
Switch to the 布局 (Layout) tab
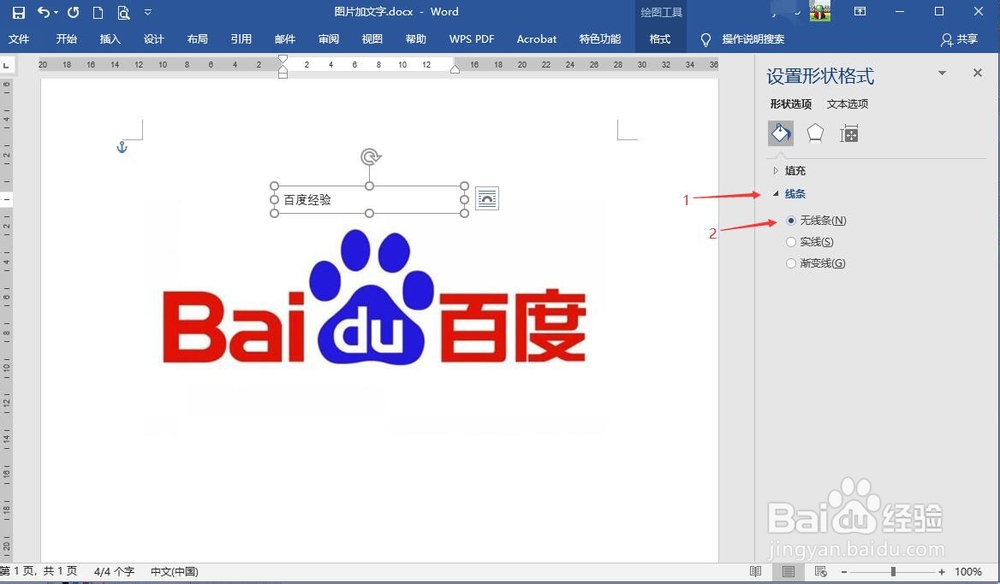(x=198, y=39)
